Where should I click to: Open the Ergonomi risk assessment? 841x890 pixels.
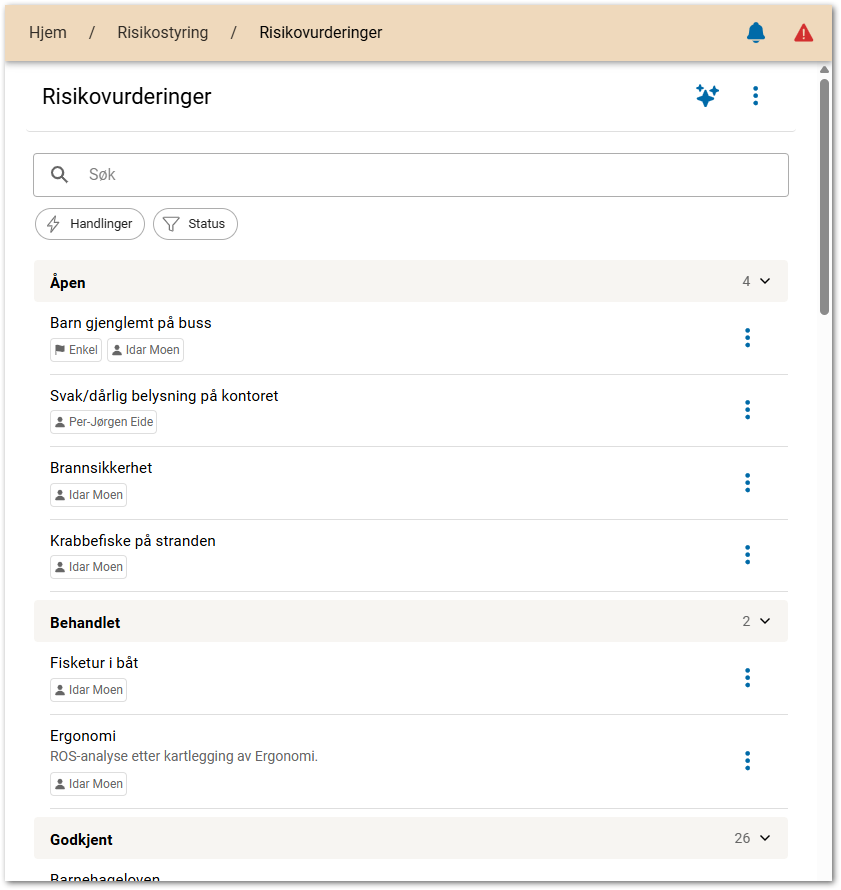click(x=83, y=736)
